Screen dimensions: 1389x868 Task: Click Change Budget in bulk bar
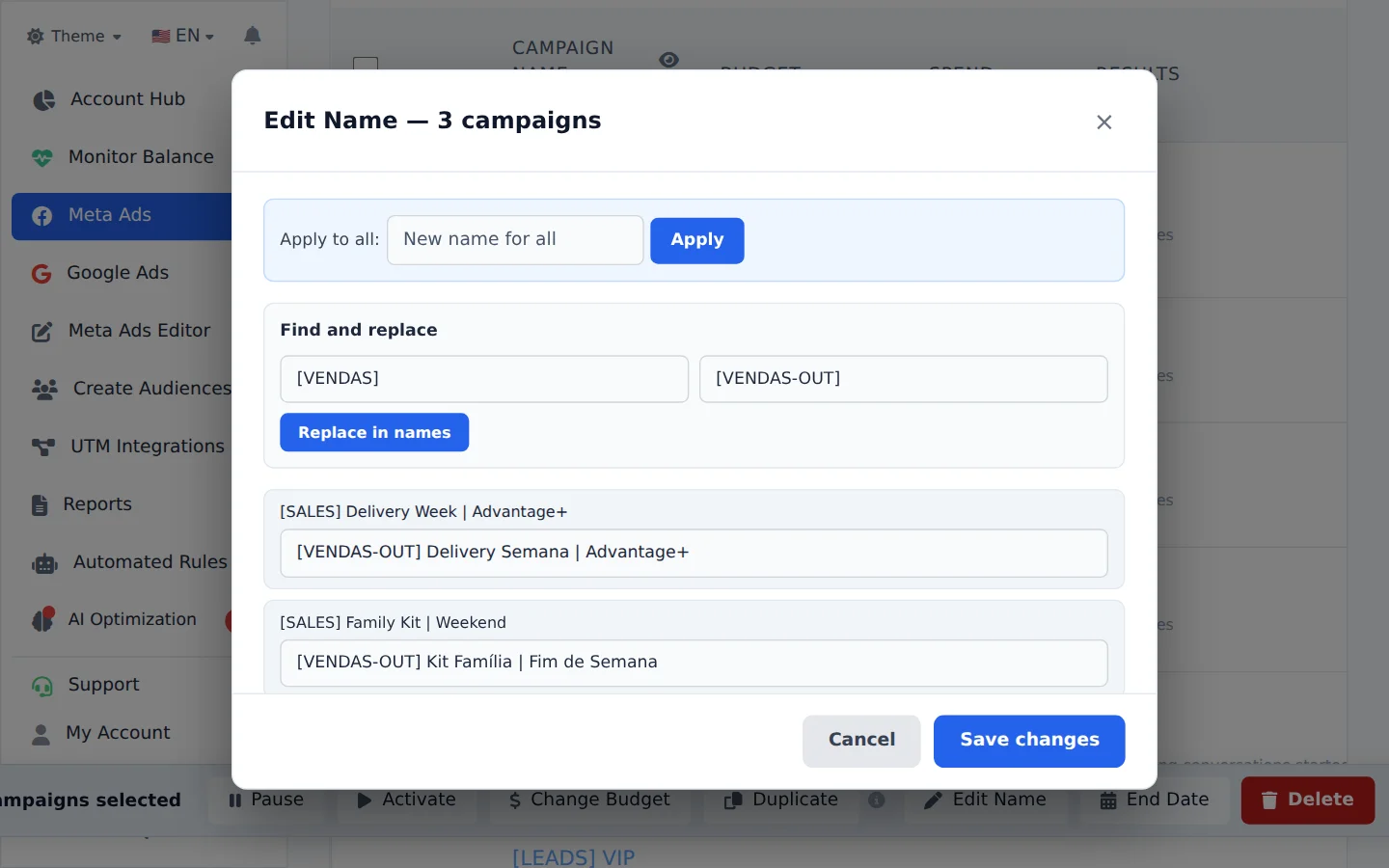tap(589, 800)
